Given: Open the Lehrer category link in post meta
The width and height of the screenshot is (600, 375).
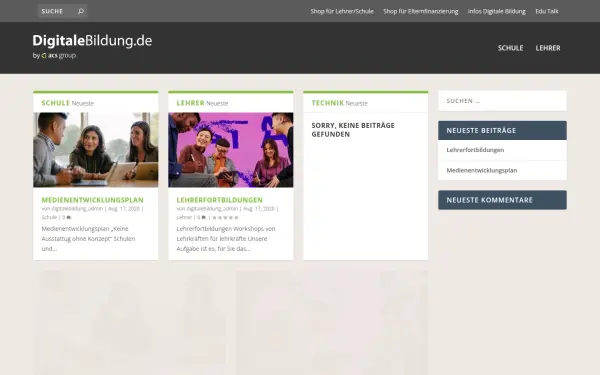Looking at the screenshot, I should click(x=184, y=217).
